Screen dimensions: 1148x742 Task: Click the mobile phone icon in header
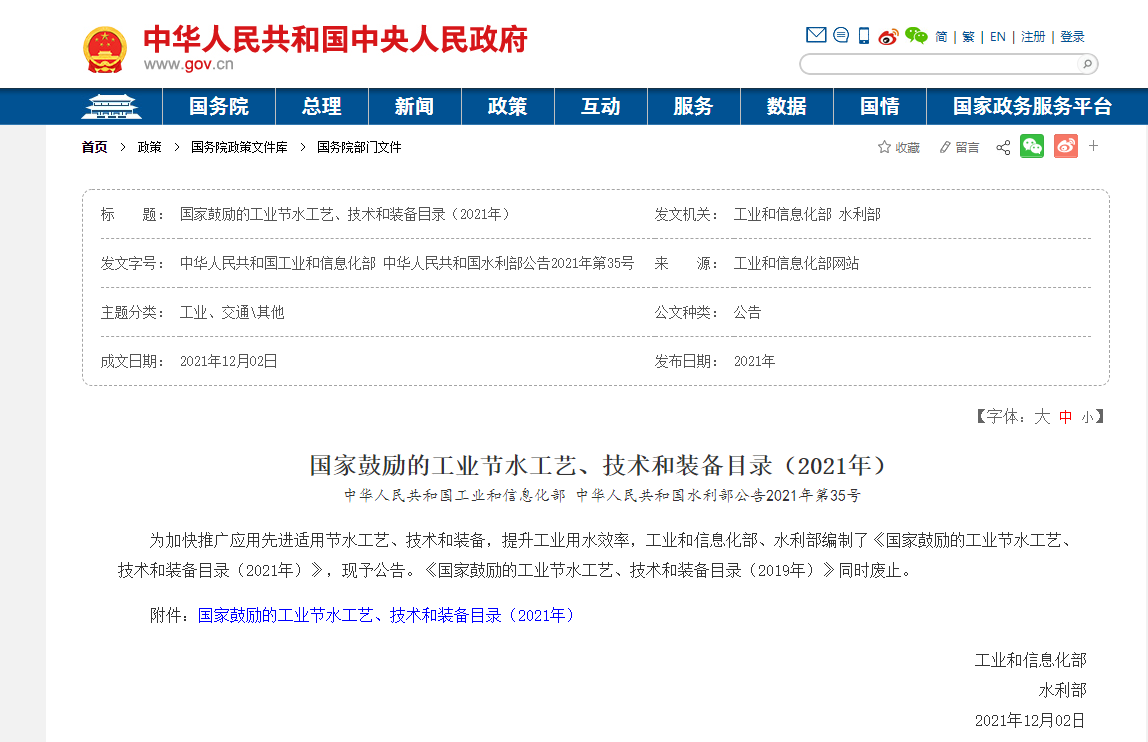click(864, 36)
